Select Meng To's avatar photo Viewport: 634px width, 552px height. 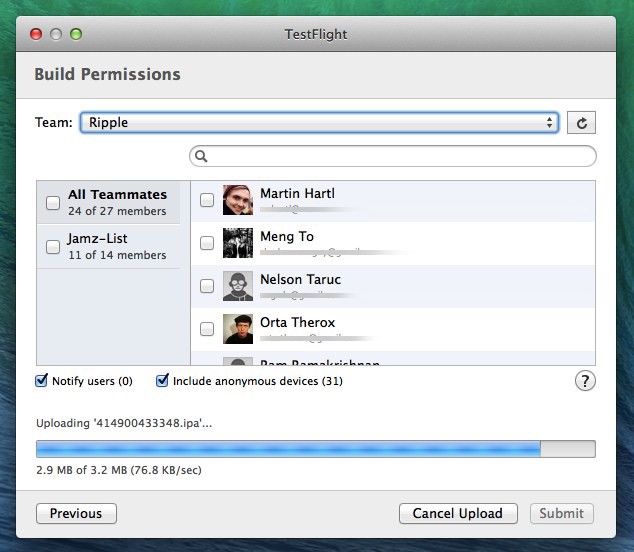click(238, 243)
